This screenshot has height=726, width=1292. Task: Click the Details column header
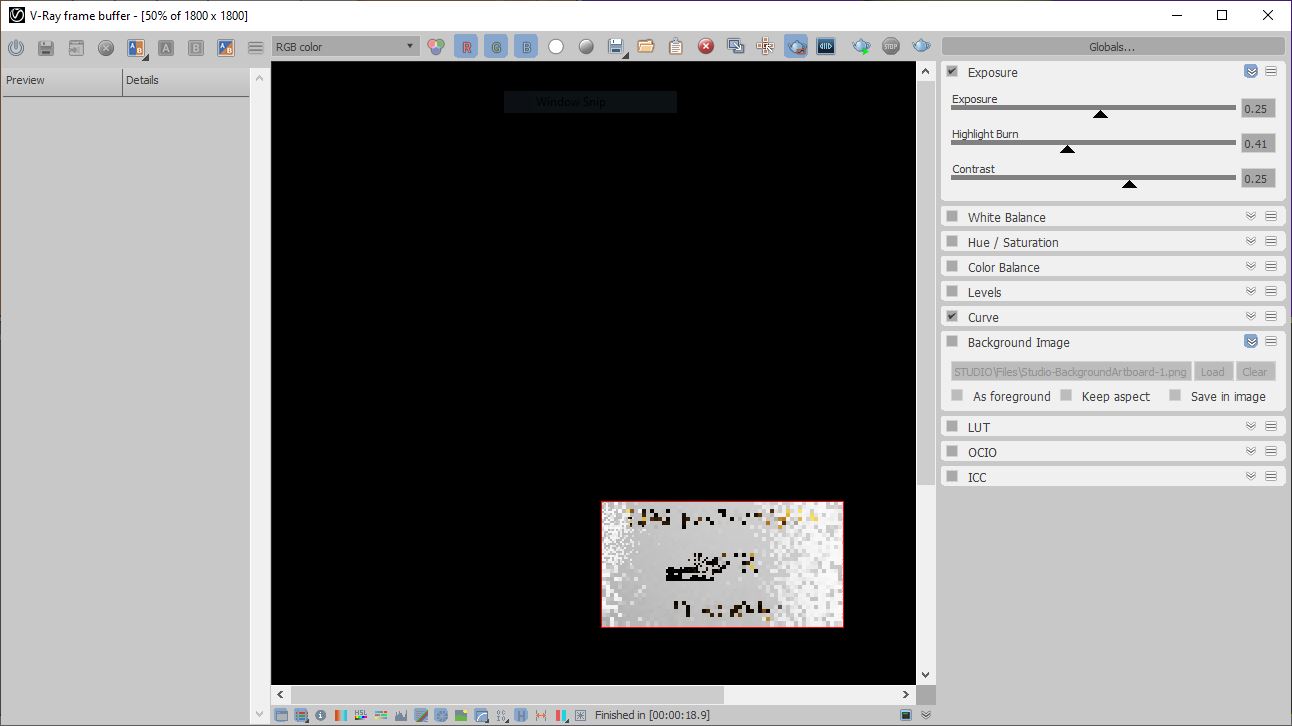click(x=186, y=81)
